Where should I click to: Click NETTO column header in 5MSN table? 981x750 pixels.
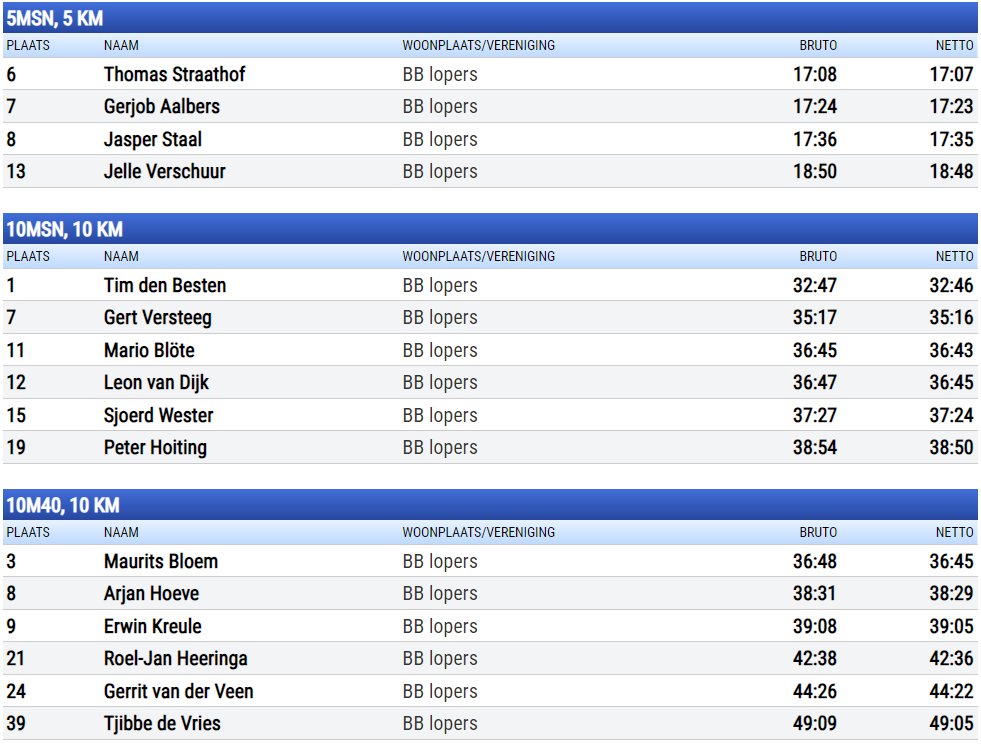pyautogui.click(x=953, y=45)
